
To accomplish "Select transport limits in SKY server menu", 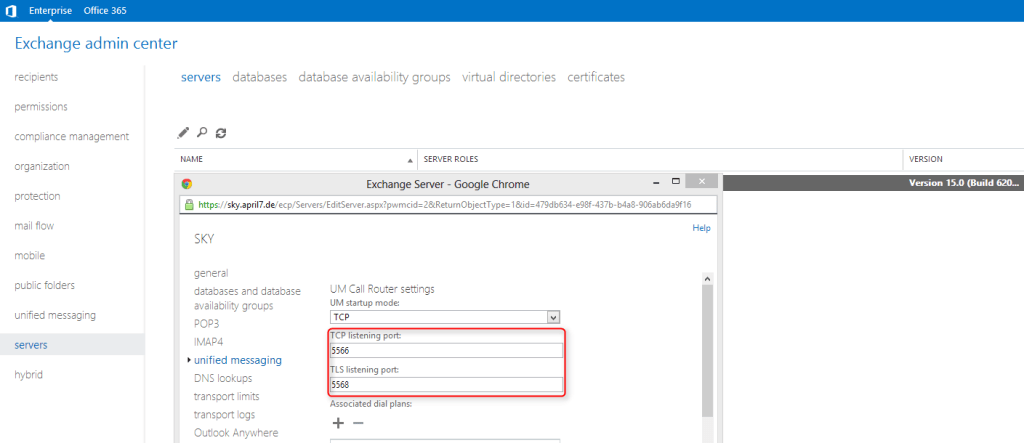I will pos(227,397).
